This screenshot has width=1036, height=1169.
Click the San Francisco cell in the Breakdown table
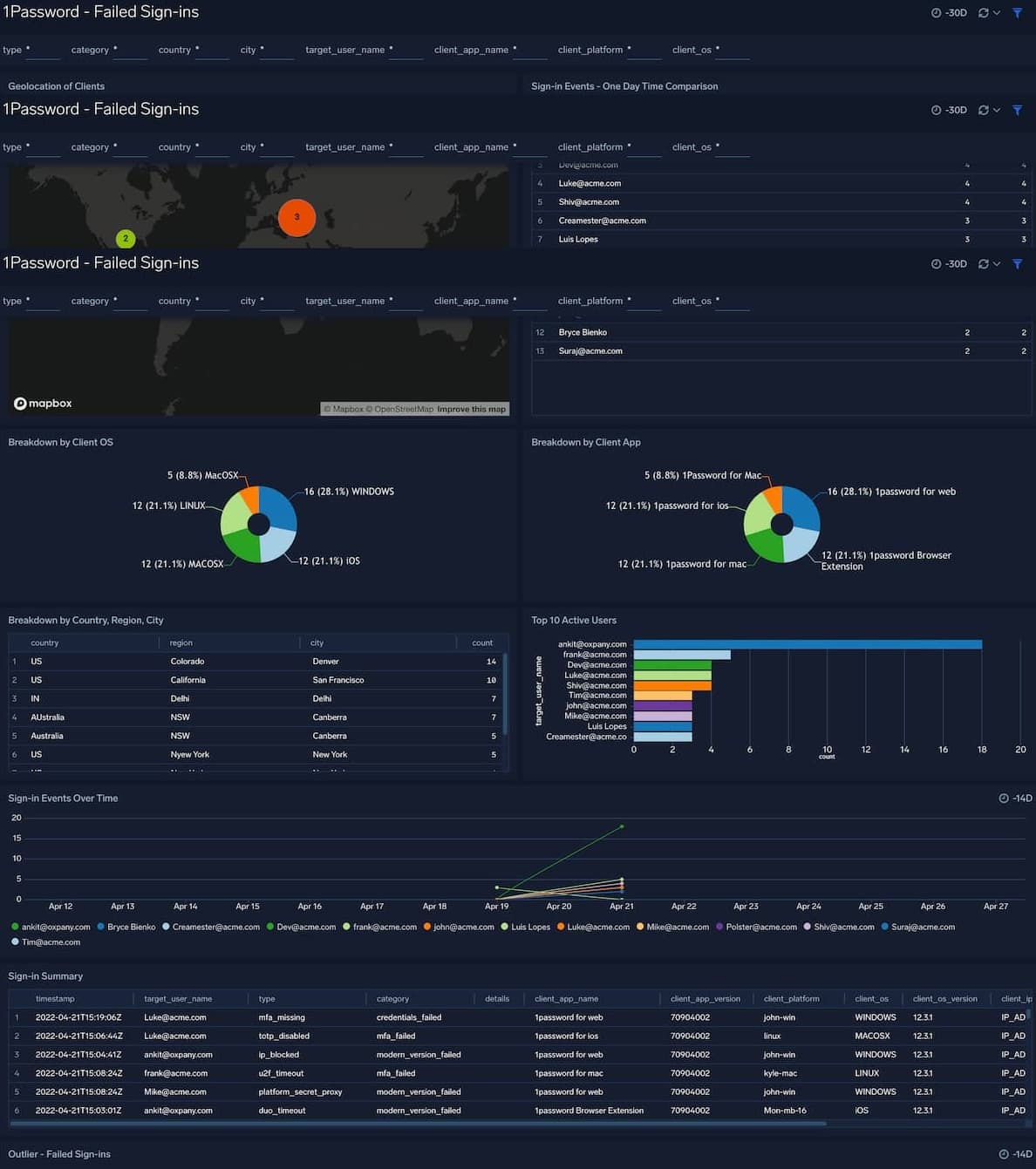pyautogui.click(x=338, y=680)
